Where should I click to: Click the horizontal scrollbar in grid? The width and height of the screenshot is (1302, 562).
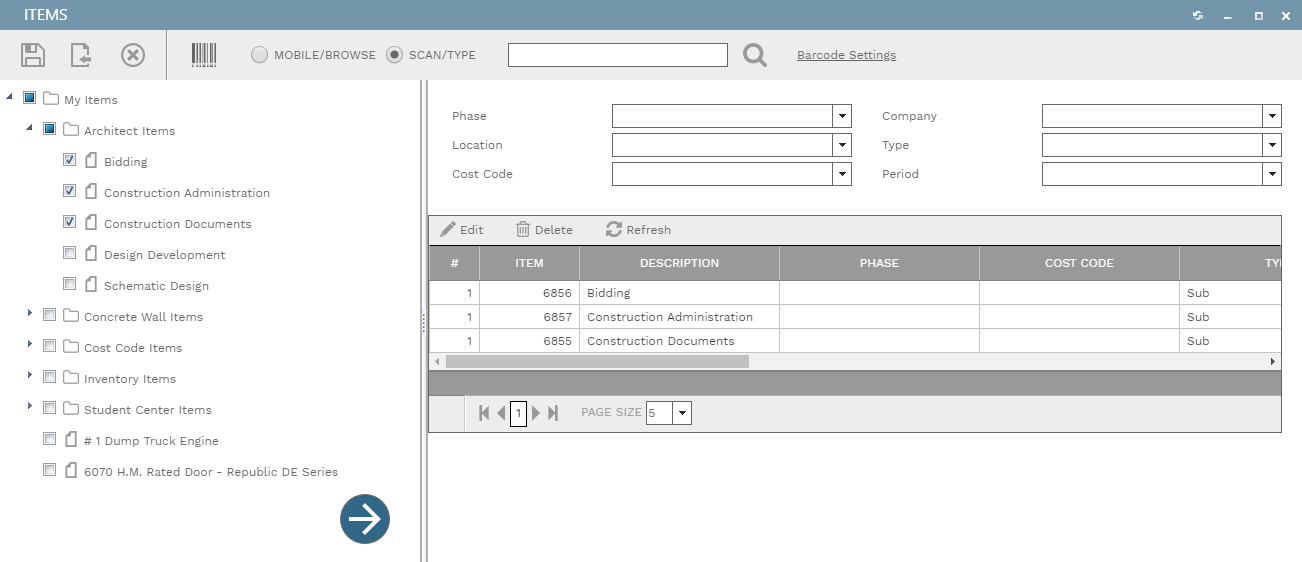click(x=597, y=361)
